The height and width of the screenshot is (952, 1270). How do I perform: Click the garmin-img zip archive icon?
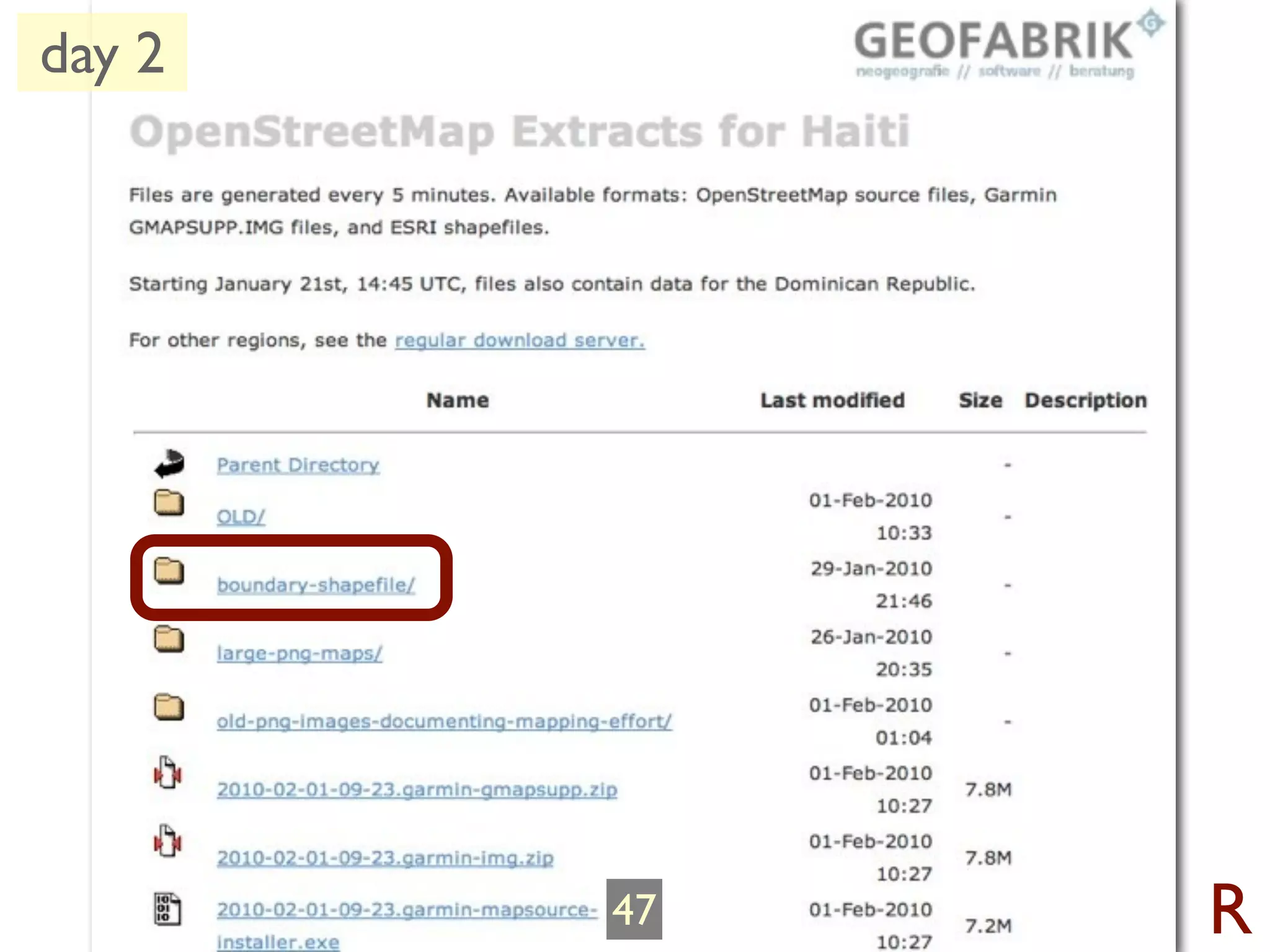pos(167,842)
